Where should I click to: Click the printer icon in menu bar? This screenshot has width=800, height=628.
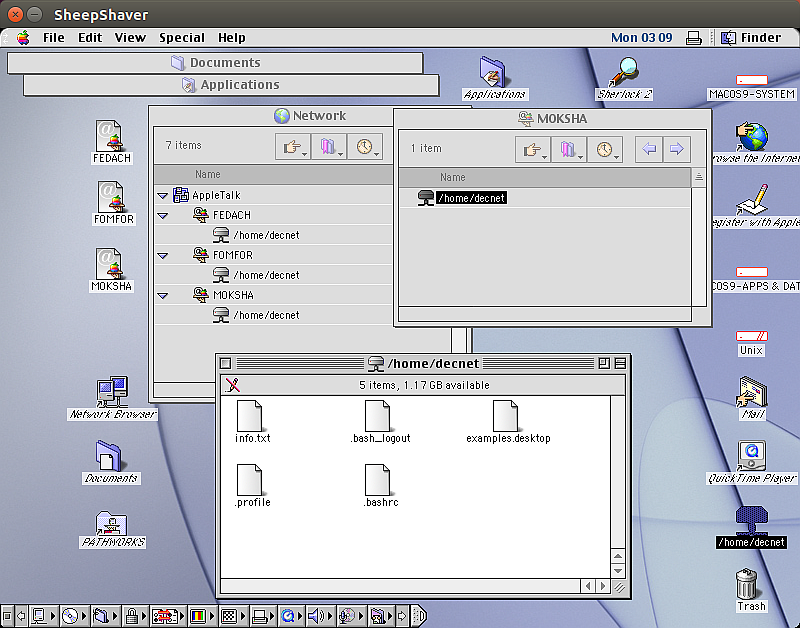(693, 38)
